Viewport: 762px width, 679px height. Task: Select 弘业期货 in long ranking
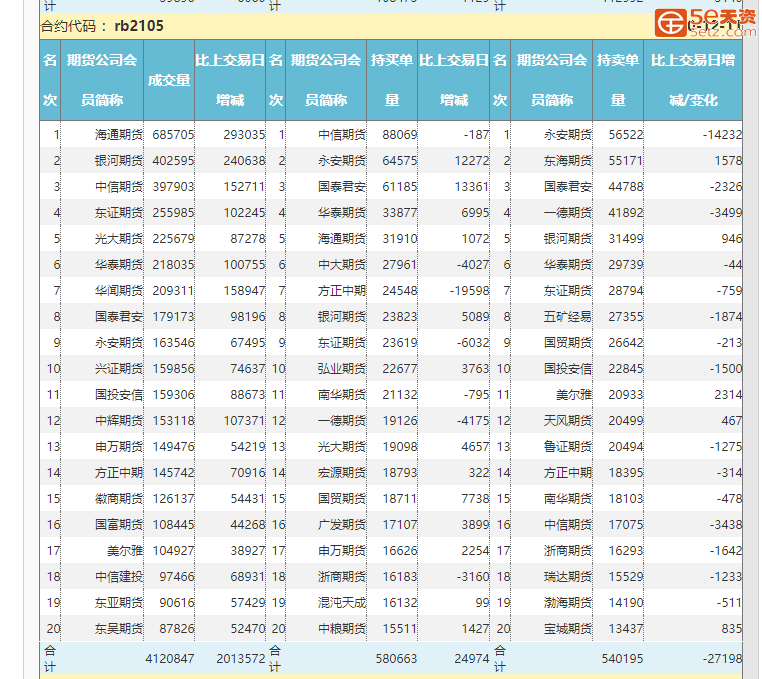pyautogui.click(x=342, y=369)
